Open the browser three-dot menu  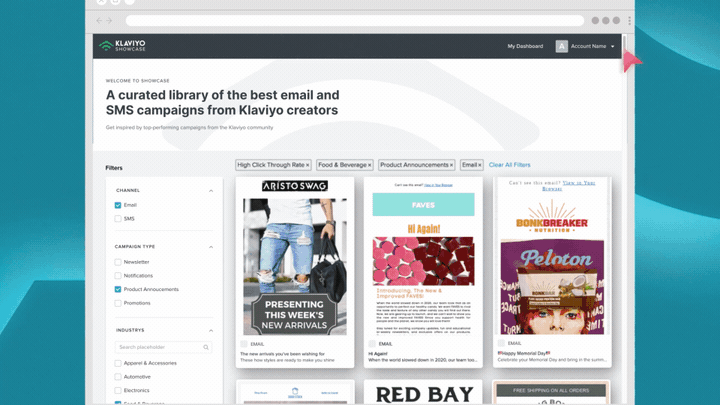629,21
